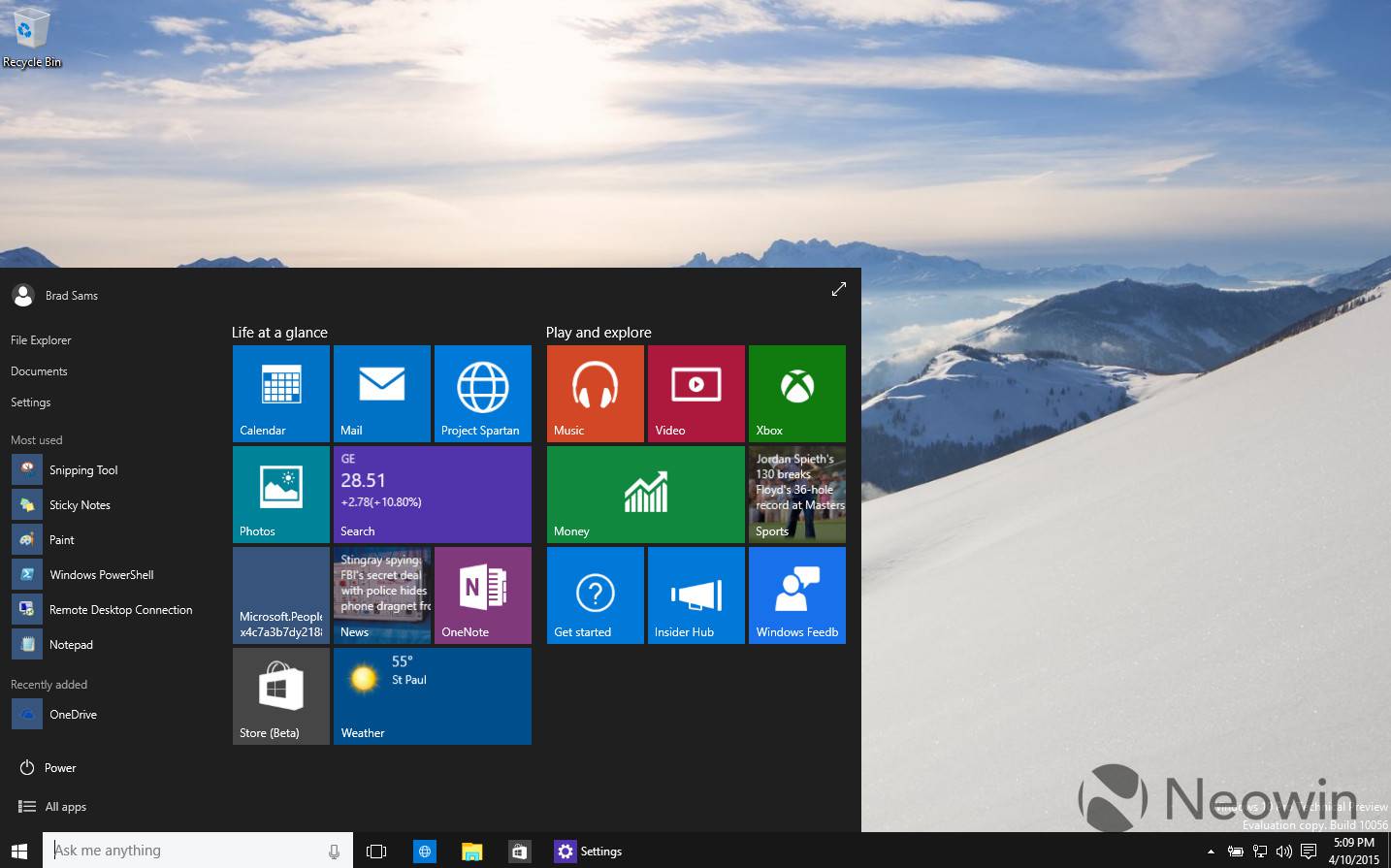Click the Brad Sams user account
The width and height of the screenshot is (1391, 868).
coord(55,295)
